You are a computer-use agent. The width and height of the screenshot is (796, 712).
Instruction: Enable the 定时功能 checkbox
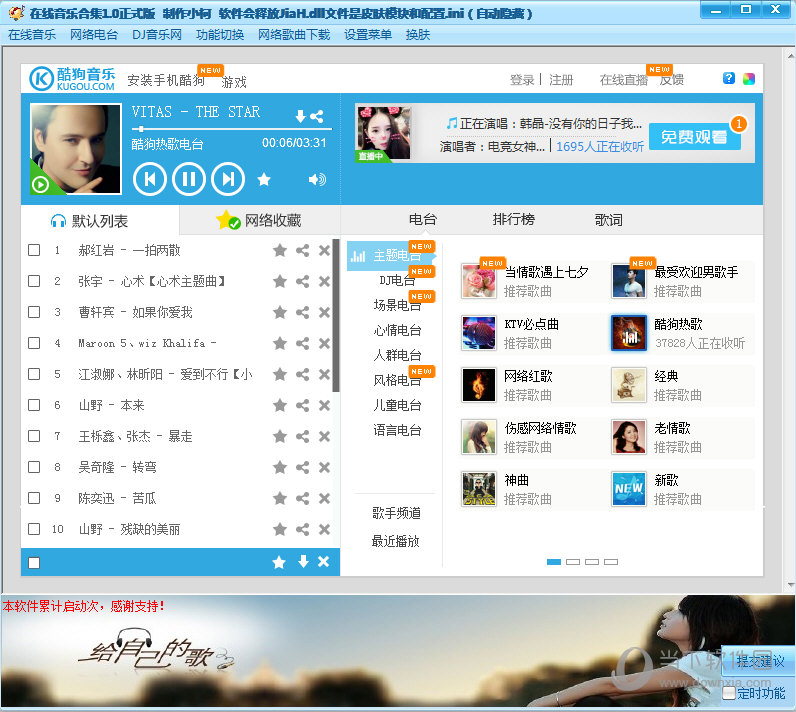pyautogui.click(x=728, y=693)
